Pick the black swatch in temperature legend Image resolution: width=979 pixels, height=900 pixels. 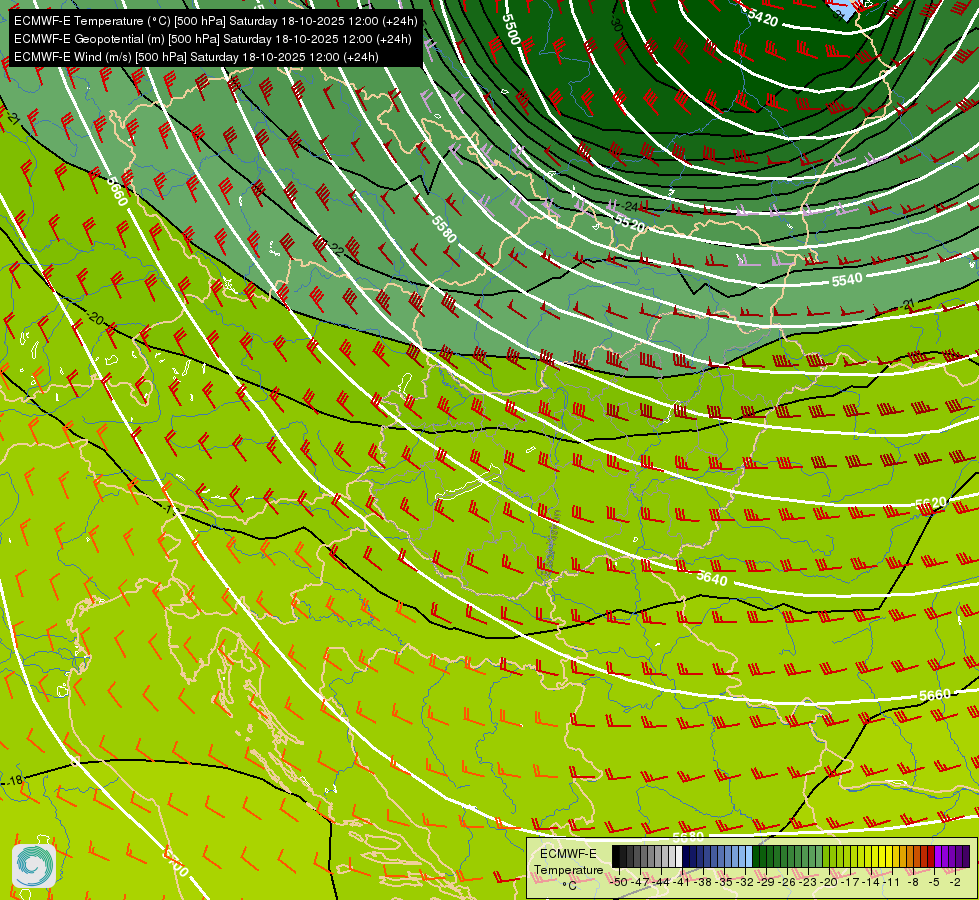click(x=616, y=856)
